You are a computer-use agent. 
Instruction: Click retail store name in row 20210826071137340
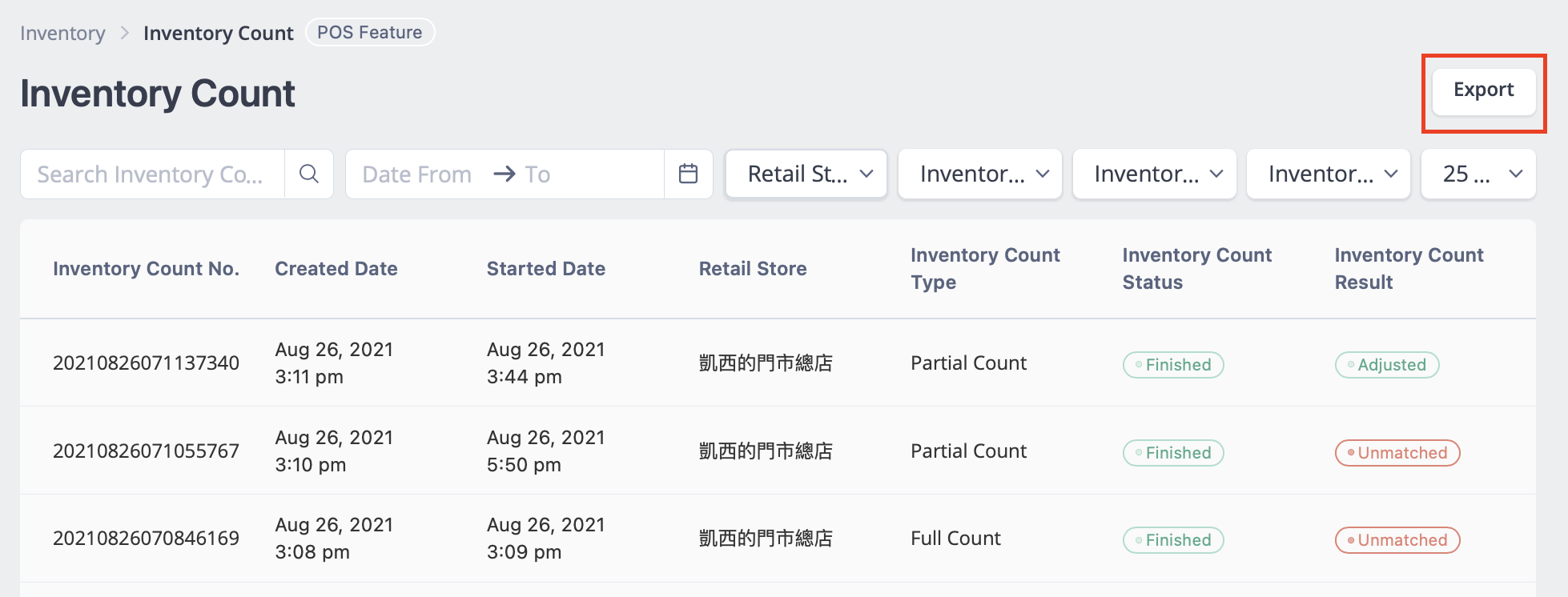pyautogui.click(x=766, y=363)
